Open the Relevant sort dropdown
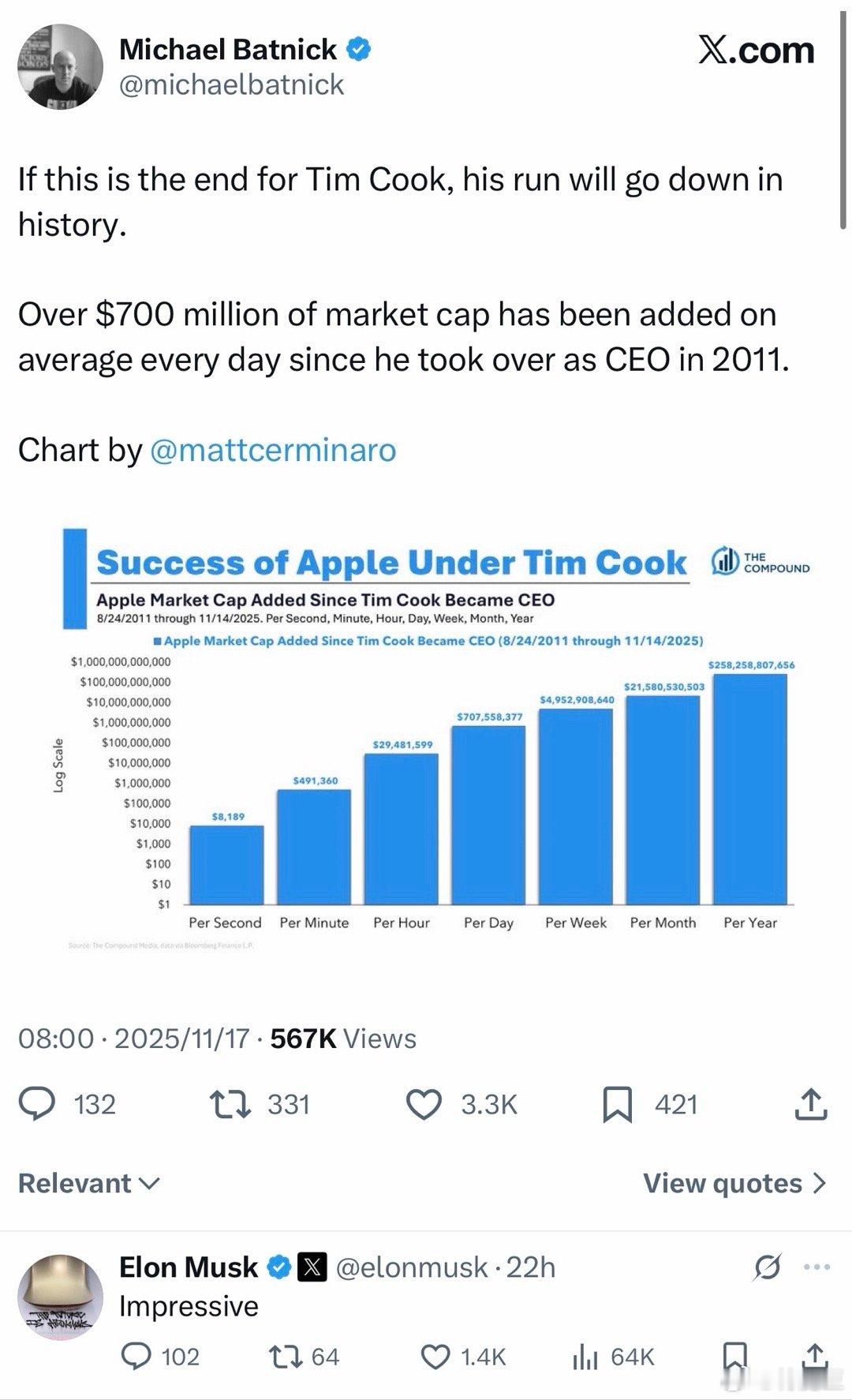852x1400 pixels. coord(88,1183)
